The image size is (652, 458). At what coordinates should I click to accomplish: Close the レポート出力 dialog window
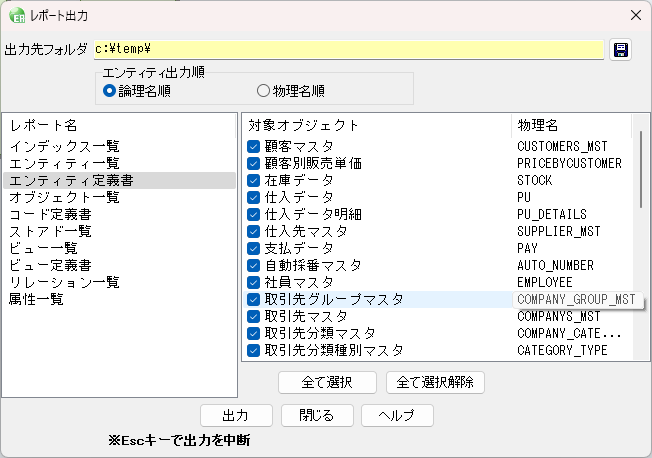click(636, 15)
